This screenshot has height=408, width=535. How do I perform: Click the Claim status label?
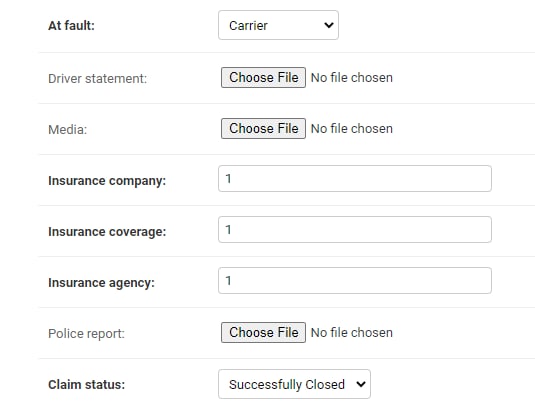pos(86,384)
